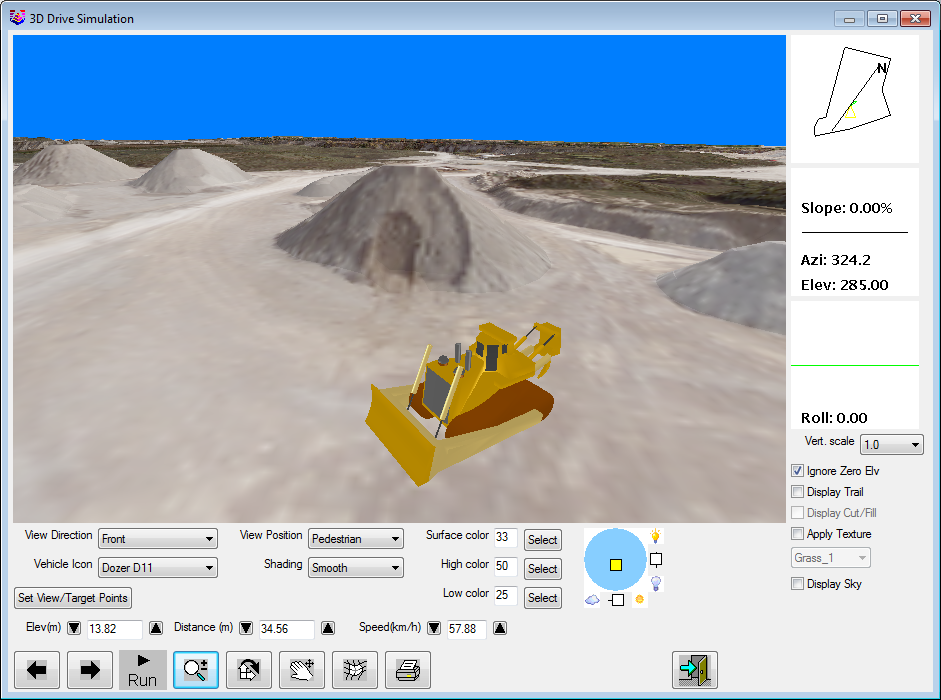Image resolution: width=941 pixels, height=700 pixels.
Task: Click the yellow square in sun position dial
Action: 616,565
